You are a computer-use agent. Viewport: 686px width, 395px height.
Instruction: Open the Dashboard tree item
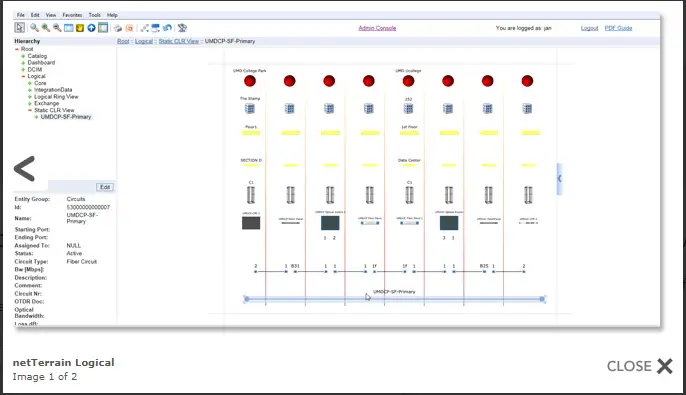pos(41,63)
